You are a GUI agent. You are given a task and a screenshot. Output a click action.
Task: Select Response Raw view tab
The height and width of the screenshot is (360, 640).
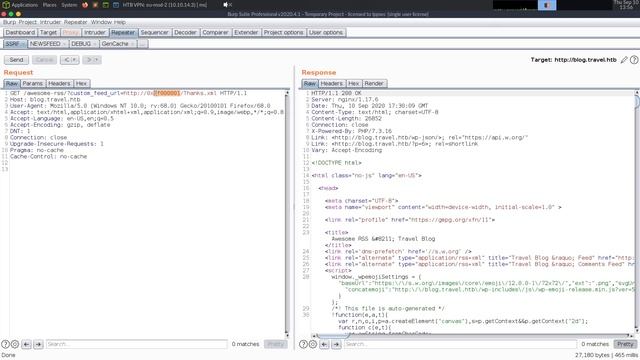[310, 83]
